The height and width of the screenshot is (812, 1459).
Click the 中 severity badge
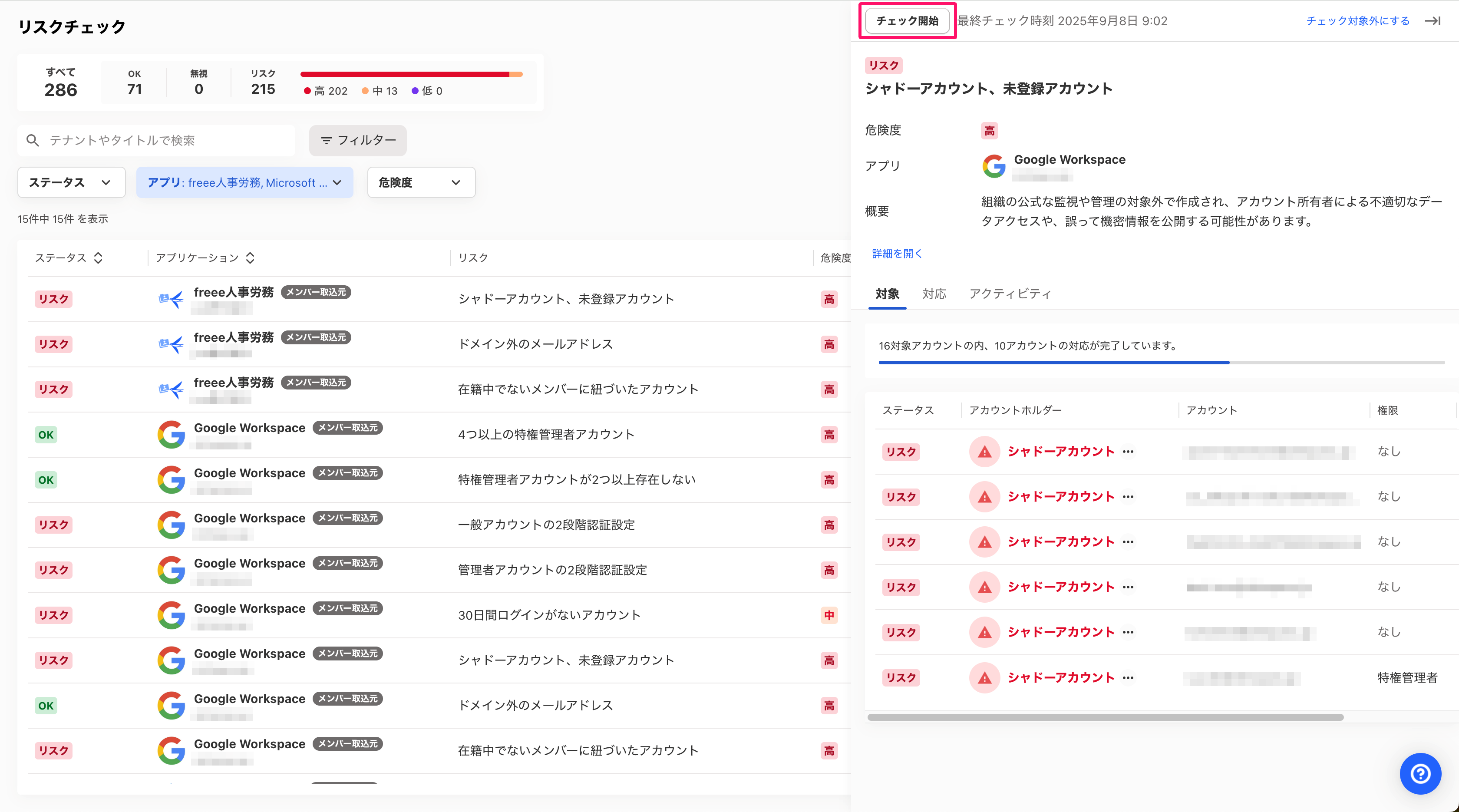click(829, 615)
